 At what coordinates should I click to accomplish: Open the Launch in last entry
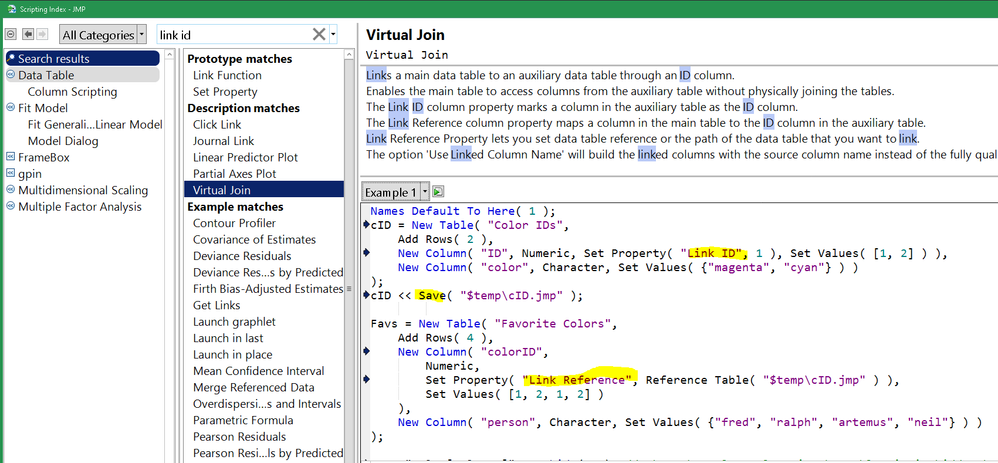tap(228, 338)
